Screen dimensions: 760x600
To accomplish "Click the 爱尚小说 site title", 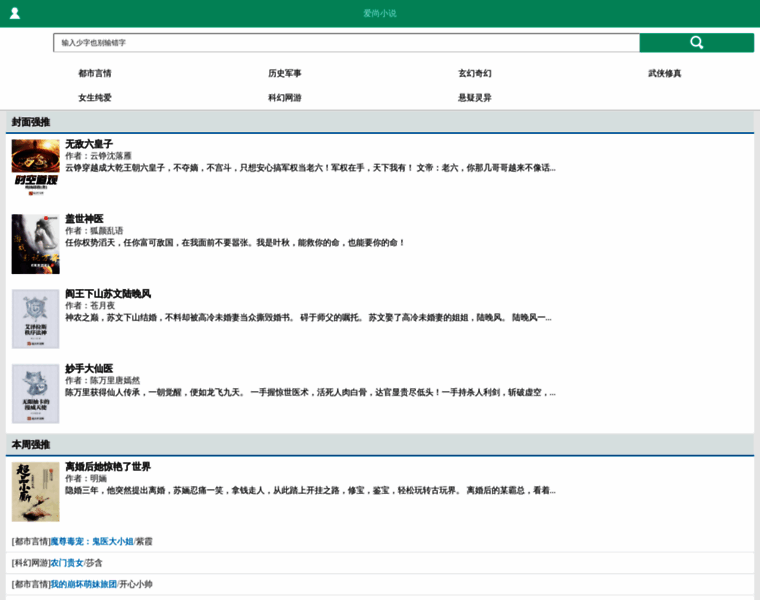I will (380, 13).
